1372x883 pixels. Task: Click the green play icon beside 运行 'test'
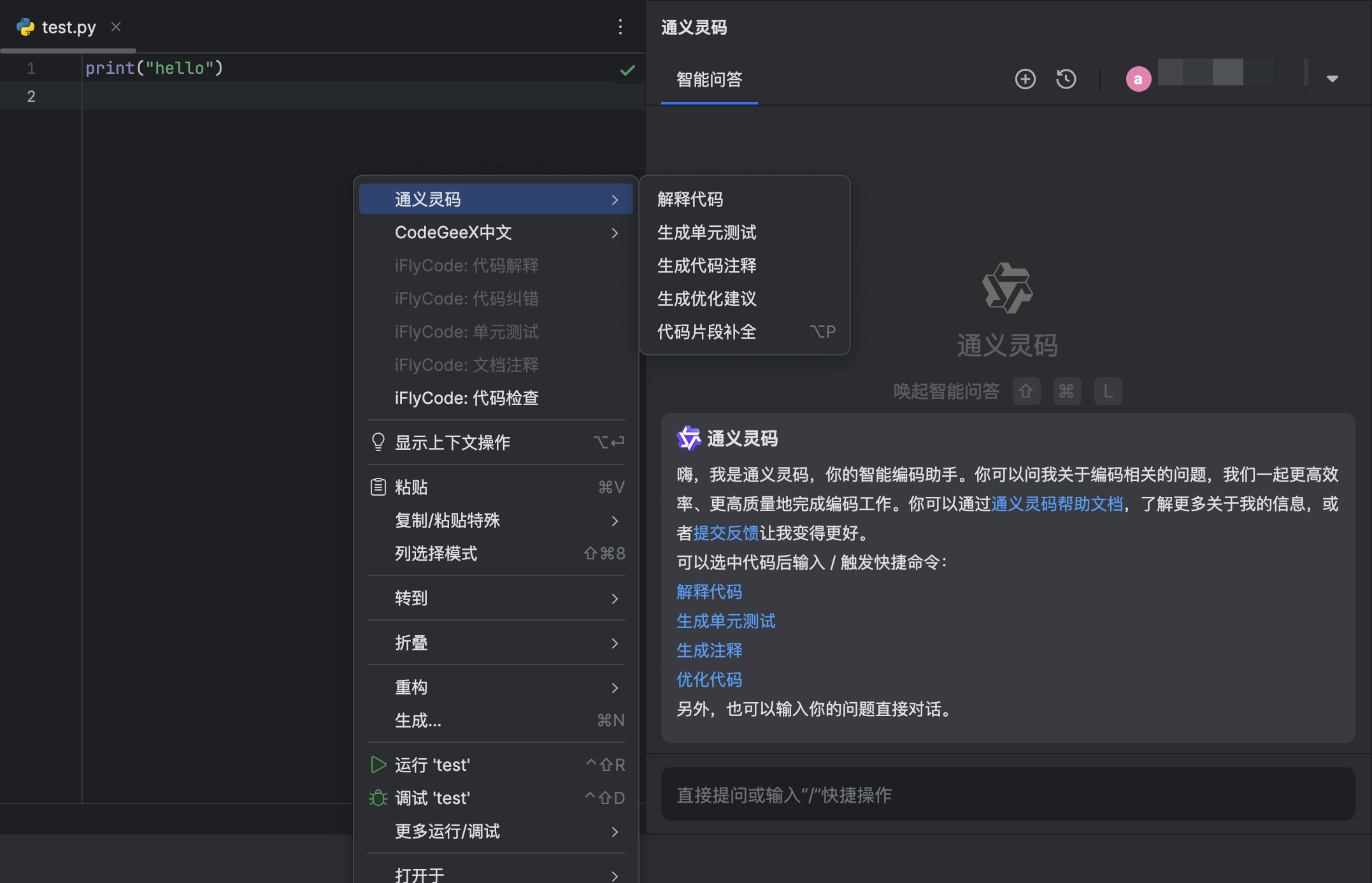pyautogui.click(x=378, y=765)
